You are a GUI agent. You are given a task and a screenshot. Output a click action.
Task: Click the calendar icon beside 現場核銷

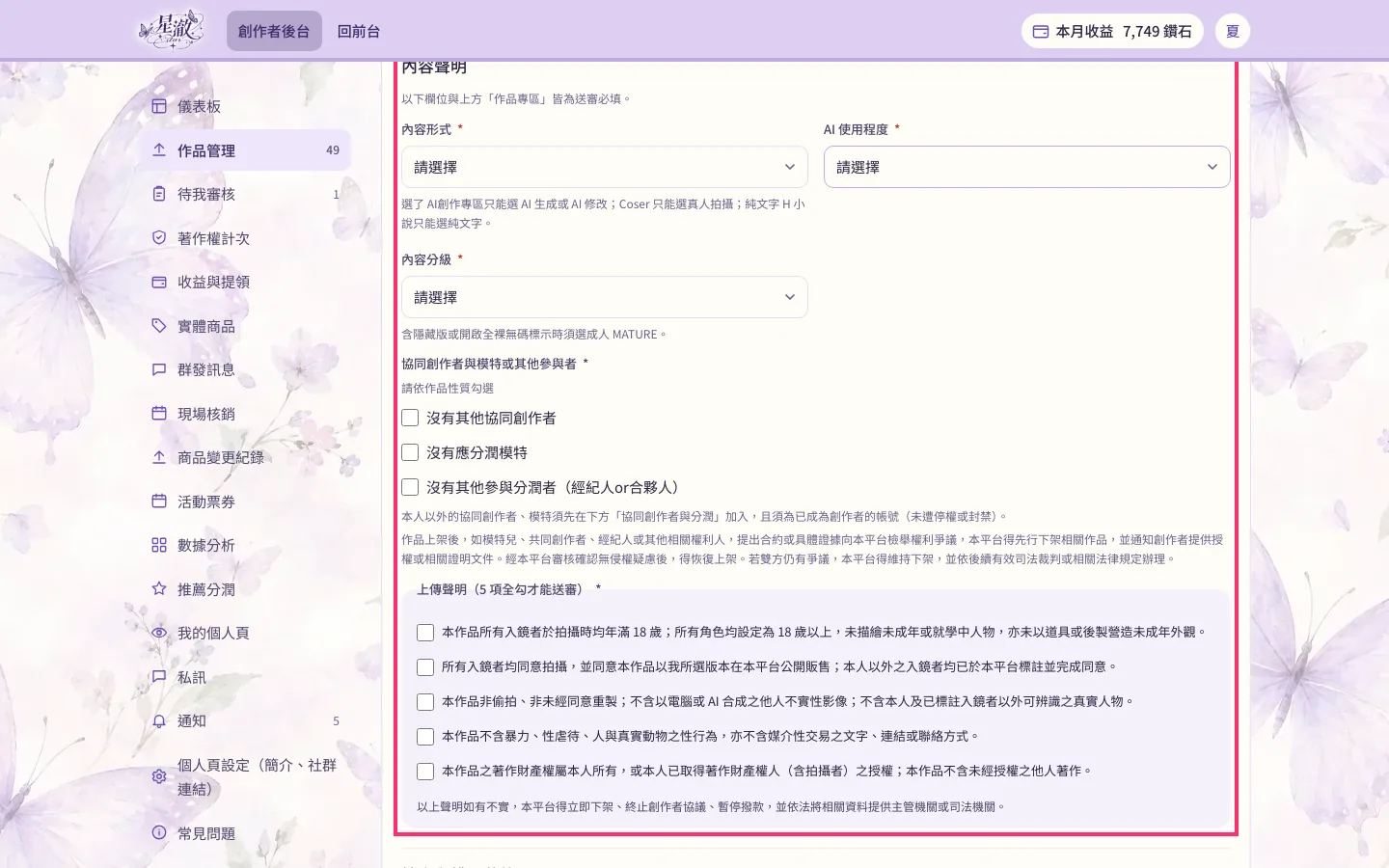point(159,414)
